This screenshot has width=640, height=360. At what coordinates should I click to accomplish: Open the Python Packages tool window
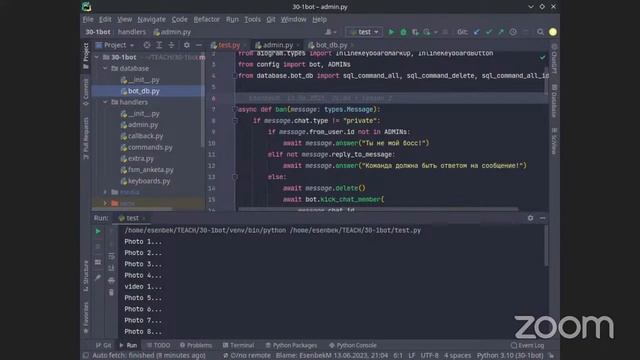(291, 345)
